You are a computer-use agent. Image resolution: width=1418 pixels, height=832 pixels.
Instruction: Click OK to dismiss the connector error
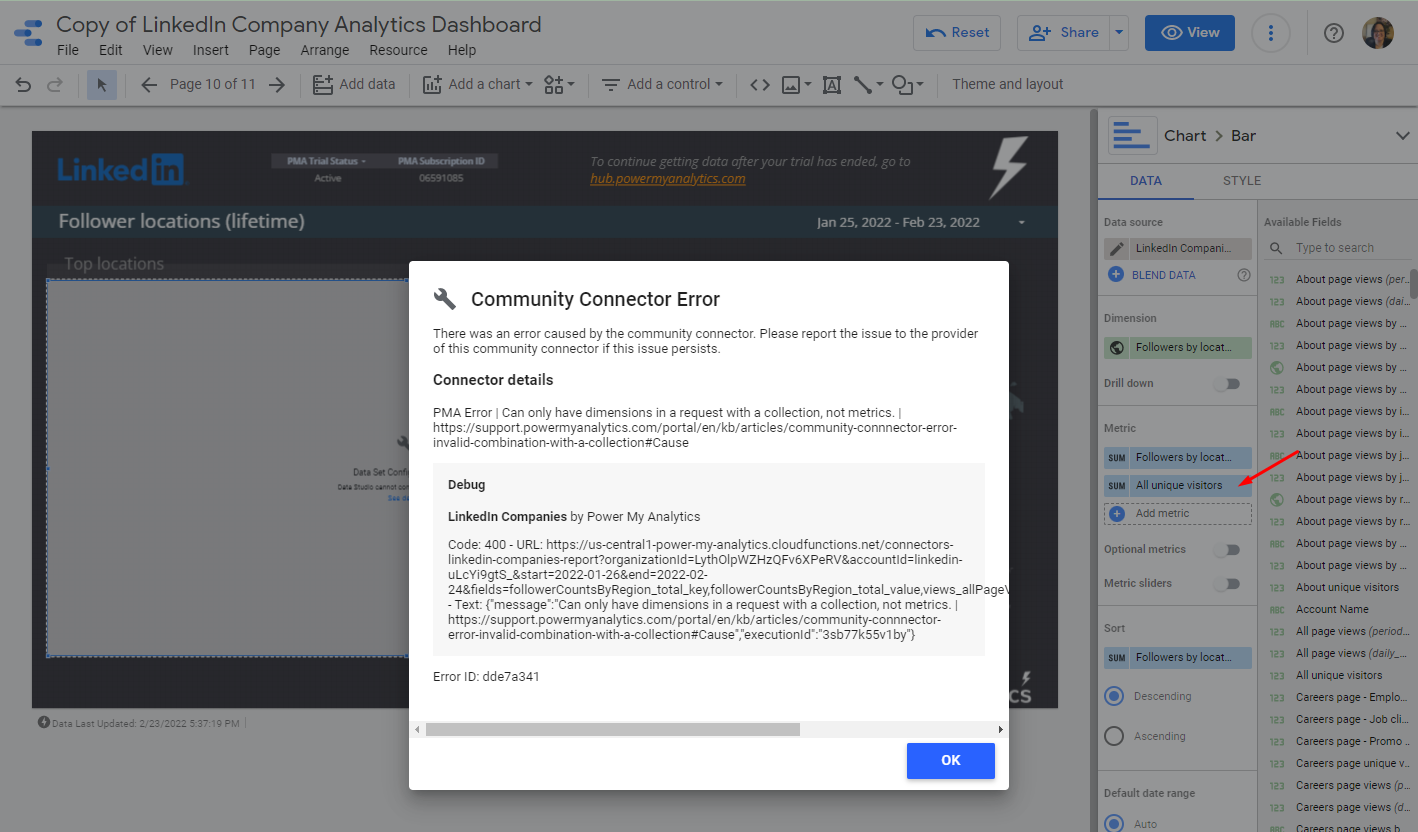pyautogui.click(x=950, y=760)
